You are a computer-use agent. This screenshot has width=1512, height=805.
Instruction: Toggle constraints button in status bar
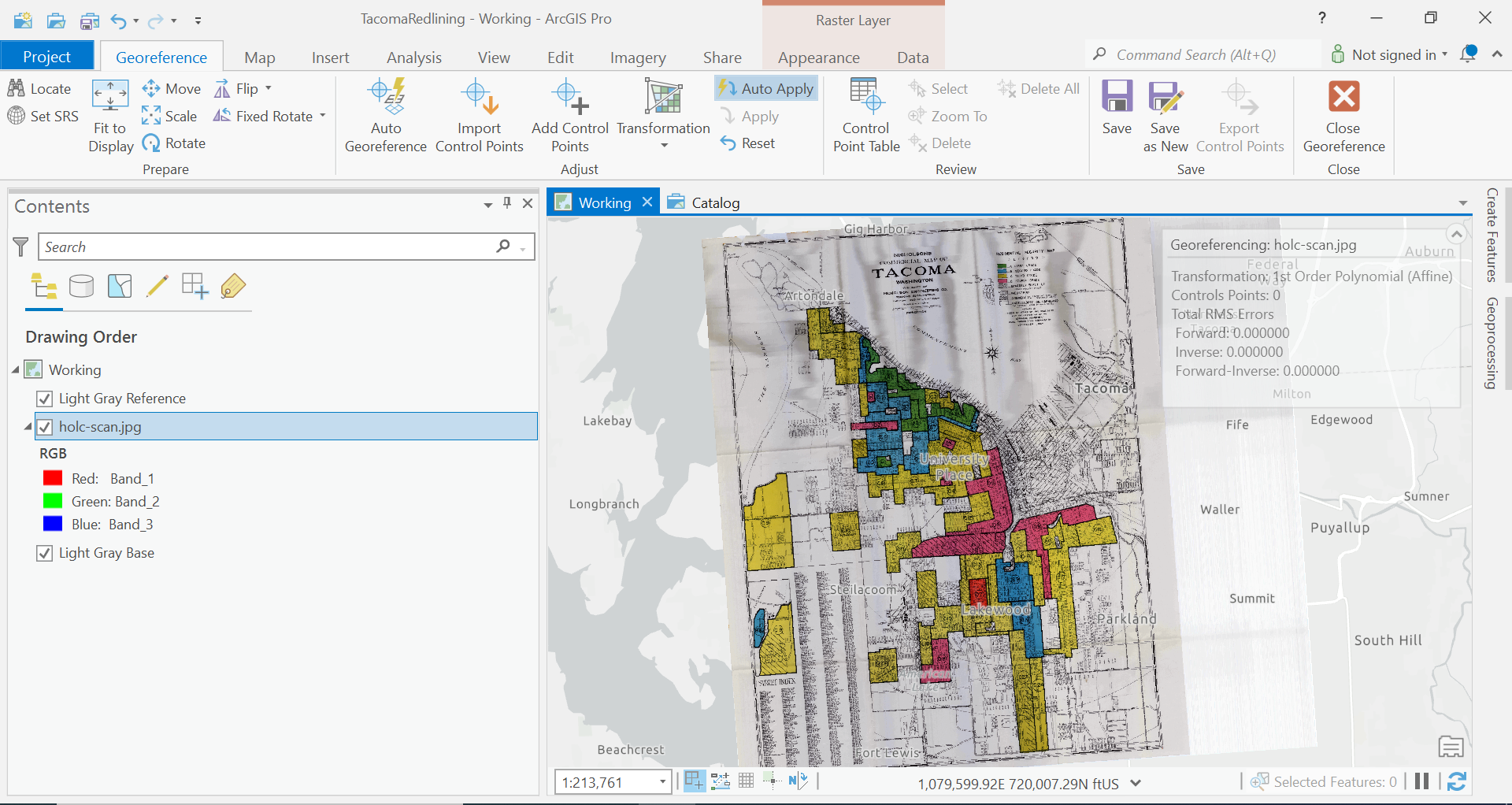[x=721, y=781]
